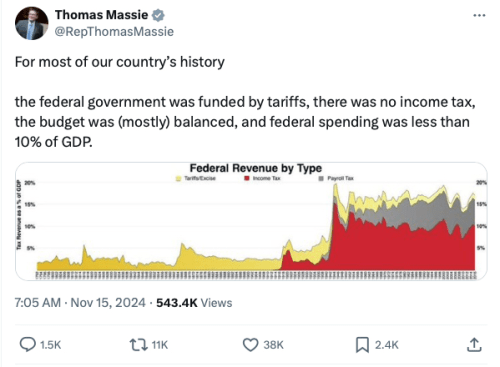500x367 pixels.
Task: Click the yellow Tariffs/Excise legend swatch
Action: (x=178, y=179)
